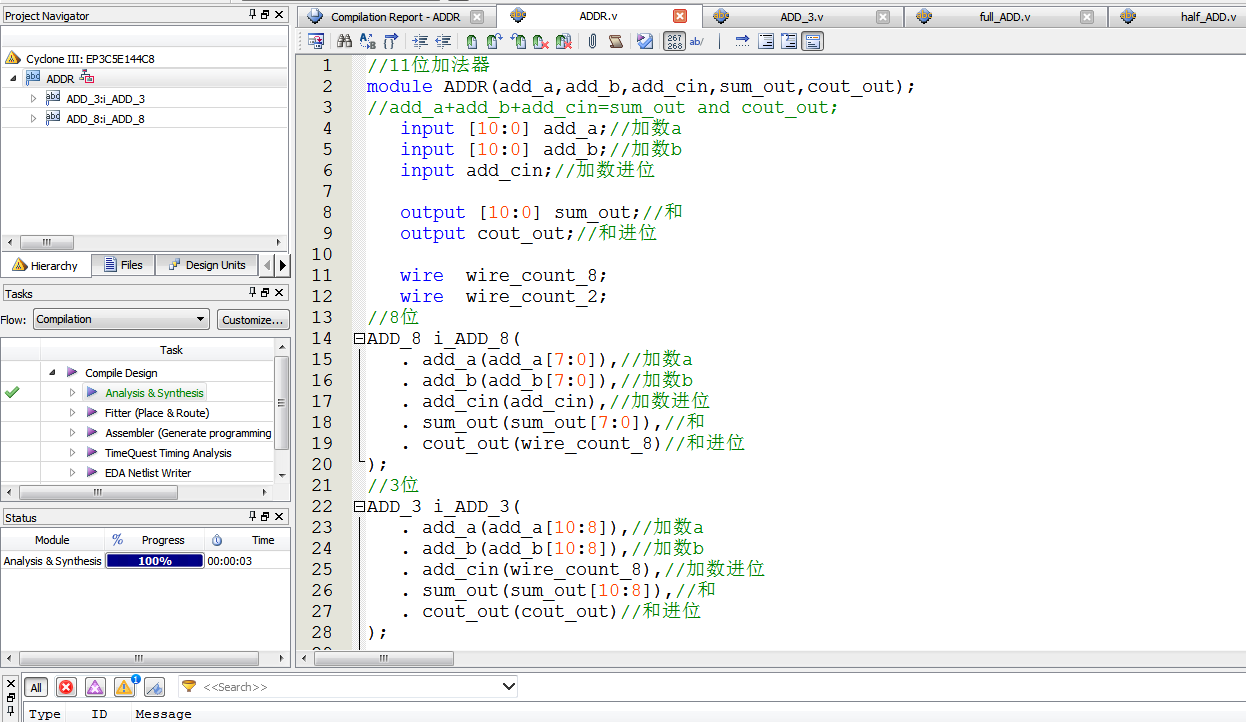Click the 00:00:03 elapsed time value
The height and width of the screenshot is (722, 1246).
(230, 562)
